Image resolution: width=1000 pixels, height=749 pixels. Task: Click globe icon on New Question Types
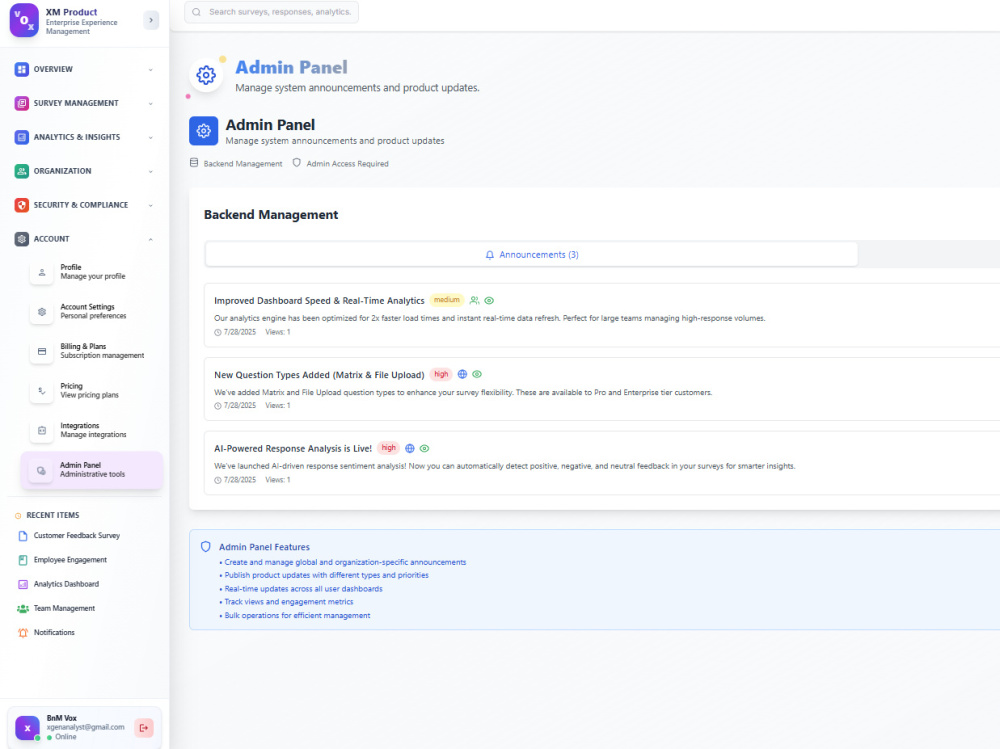462,374
